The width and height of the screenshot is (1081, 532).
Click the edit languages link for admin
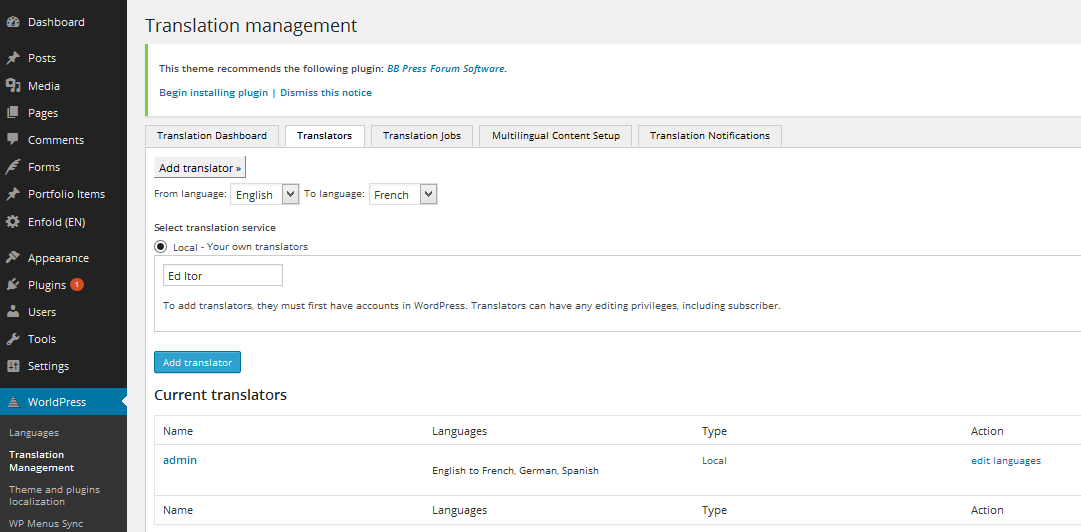(x=1006, y=460)
